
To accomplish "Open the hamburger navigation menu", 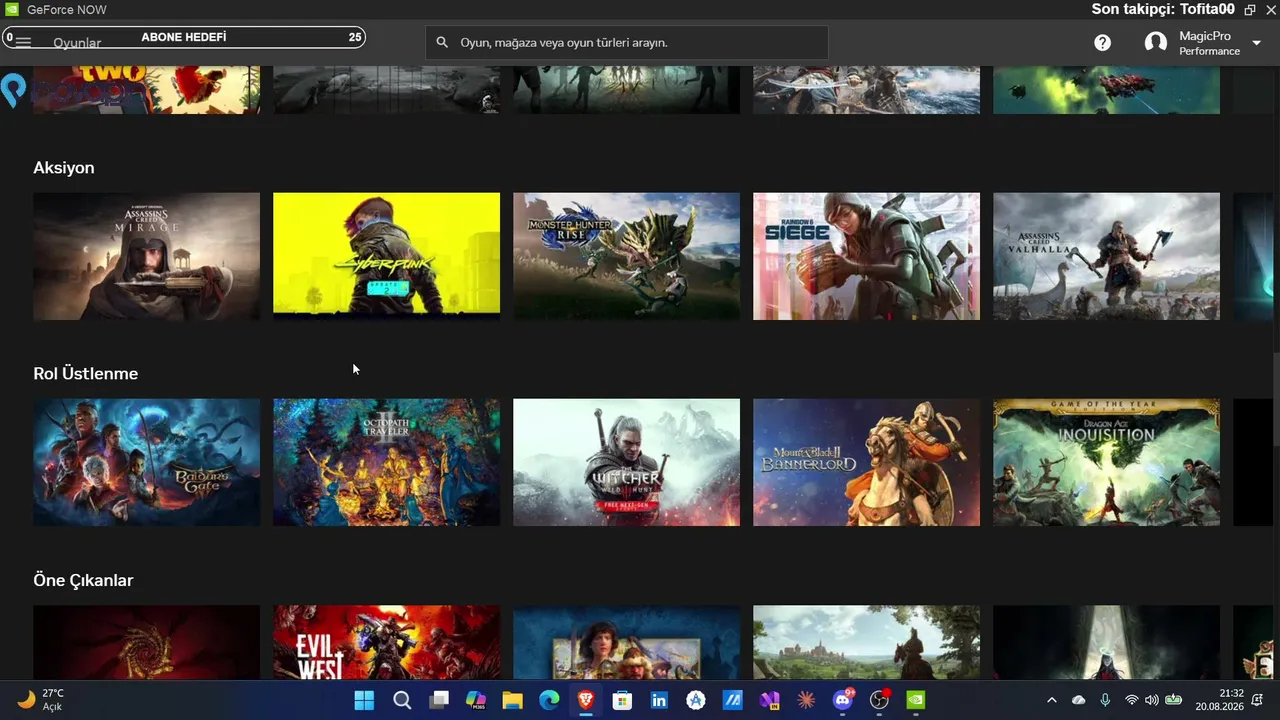I will (23, 43).
